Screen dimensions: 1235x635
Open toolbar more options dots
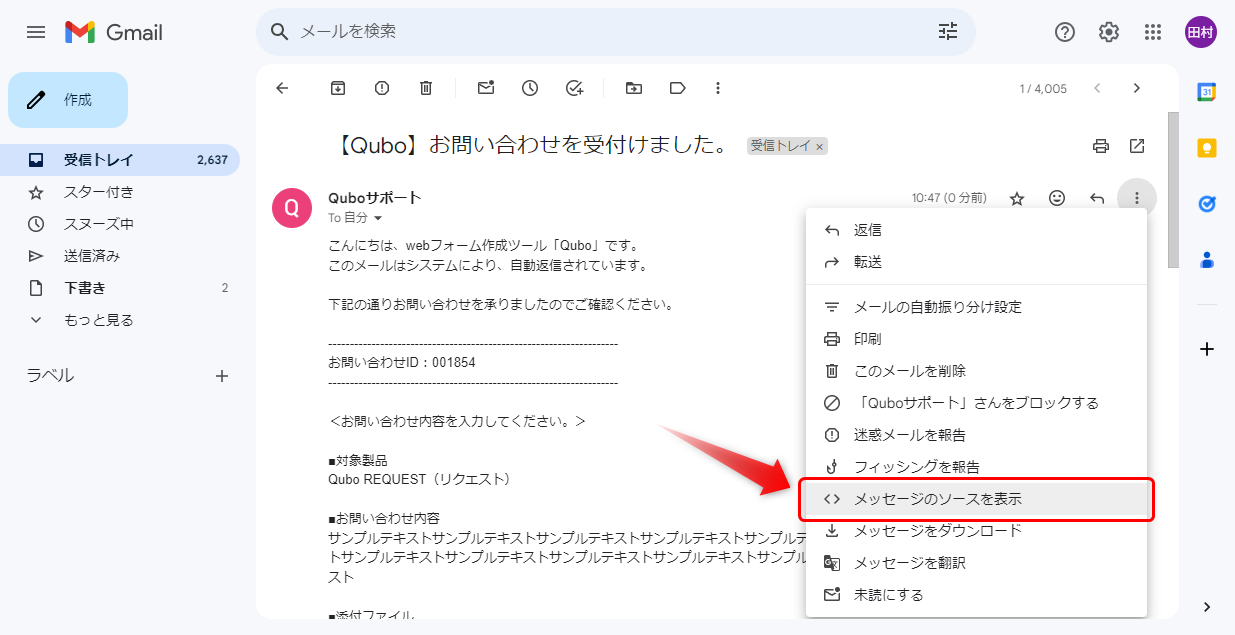click(x=718, y=88)
